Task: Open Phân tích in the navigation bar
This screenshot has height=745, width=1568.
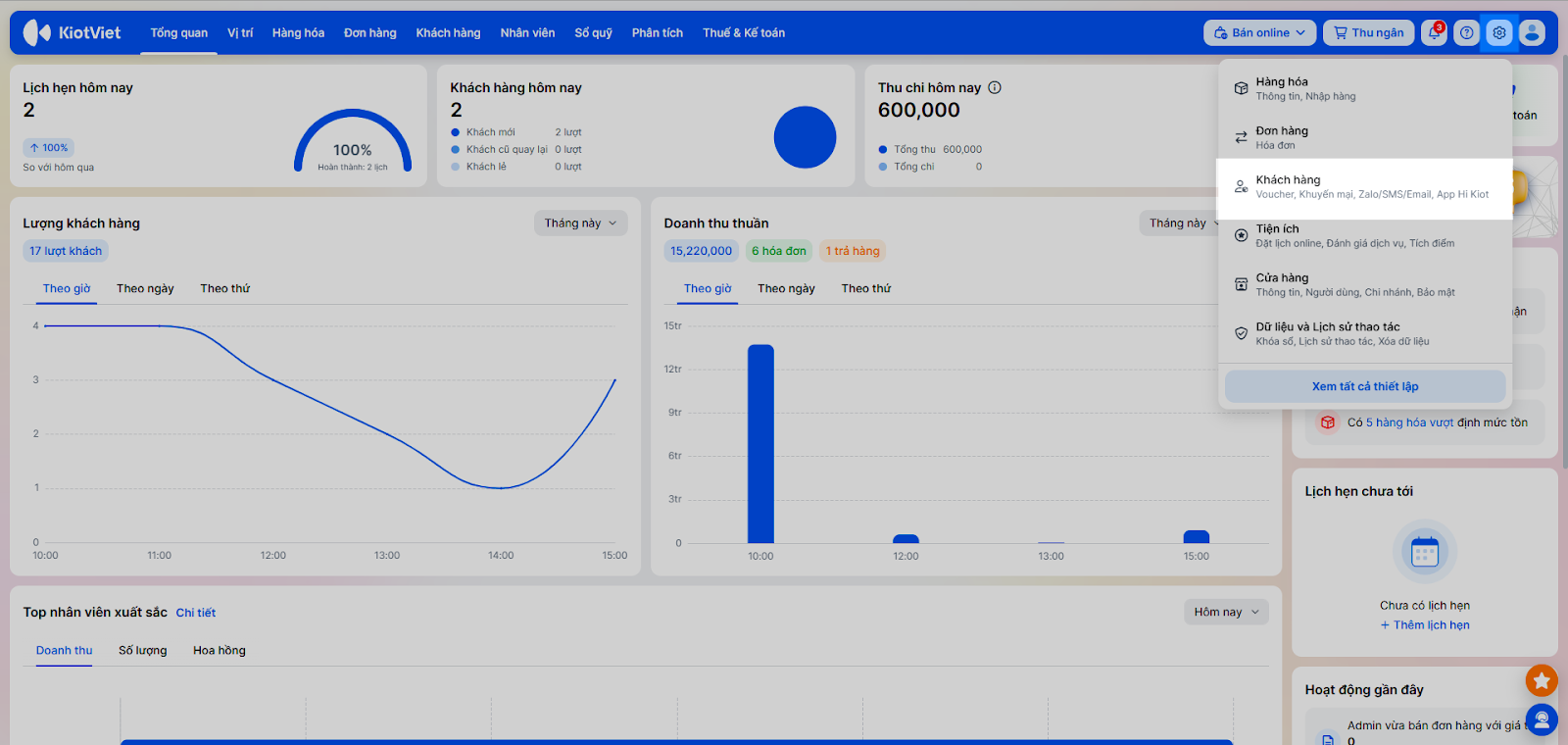Action: [x=658, y=32]
